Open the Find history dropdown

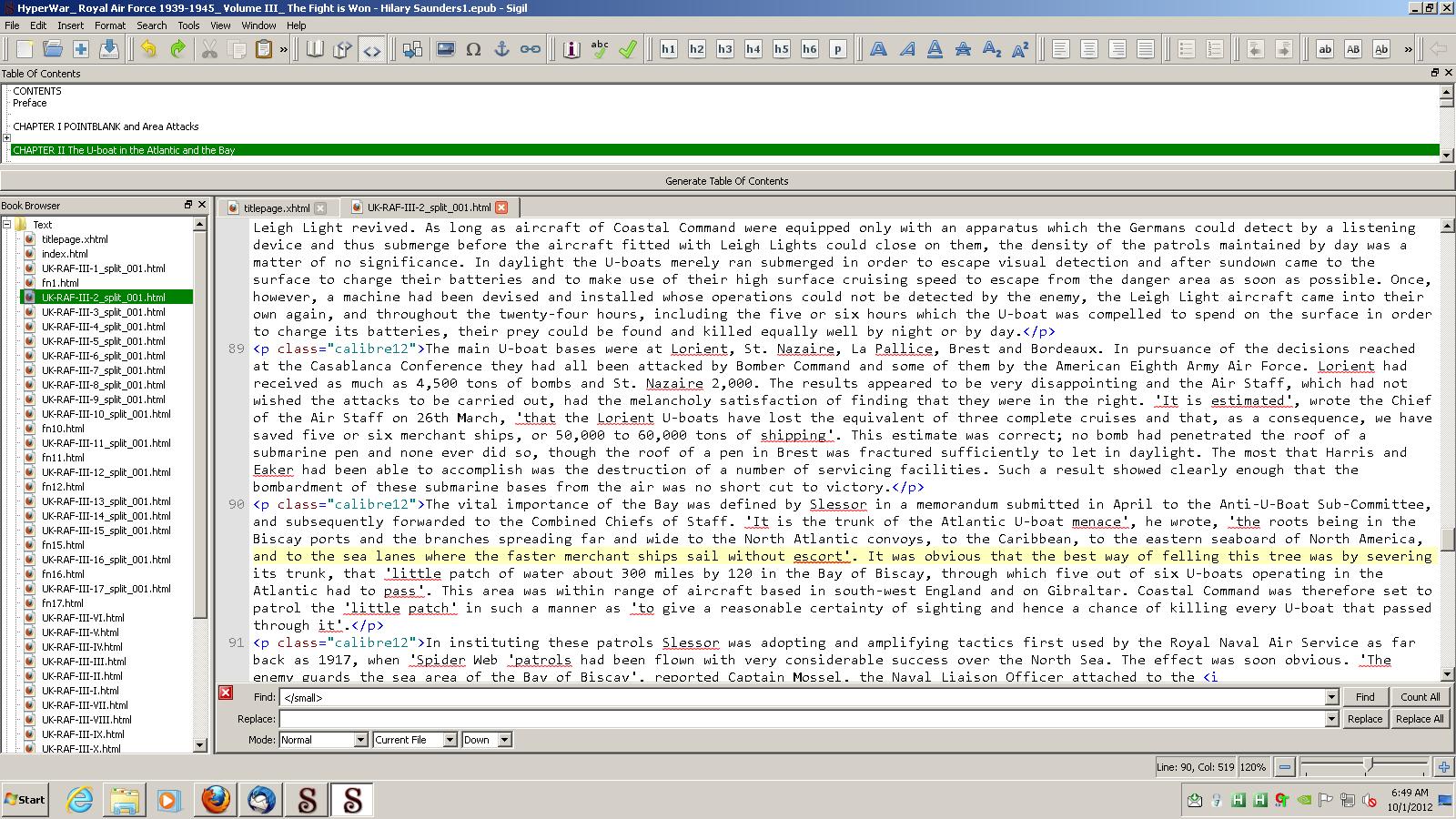(1331, 697)
